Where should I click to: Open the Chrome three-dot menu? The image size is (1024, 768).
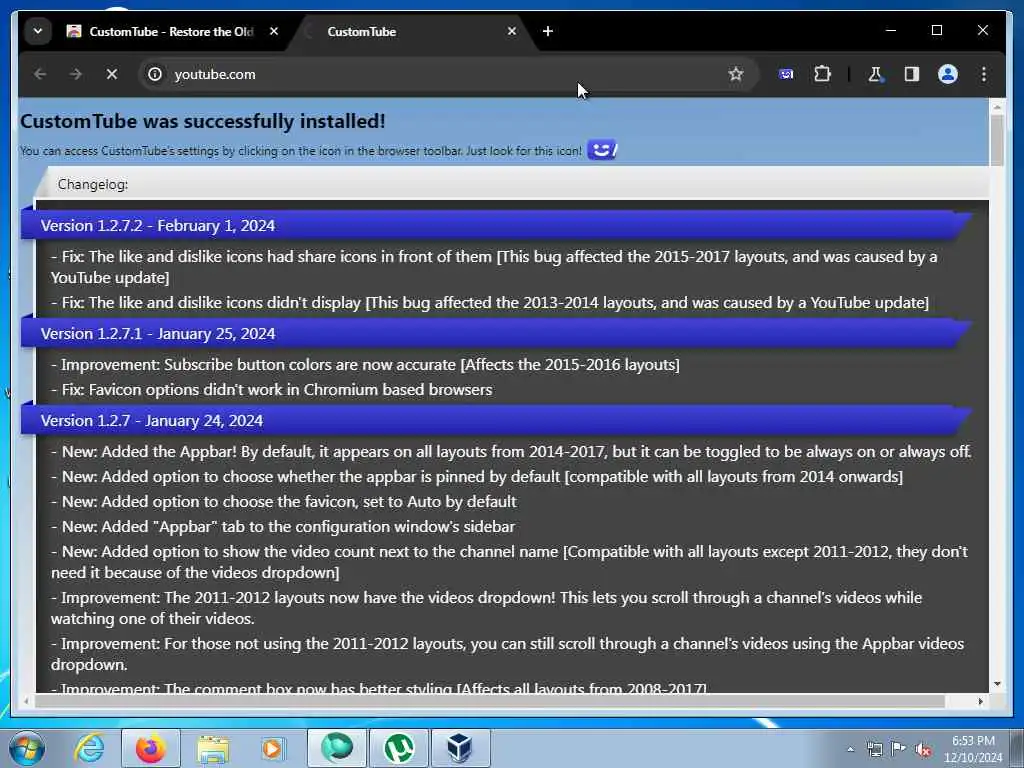(984, 74)
